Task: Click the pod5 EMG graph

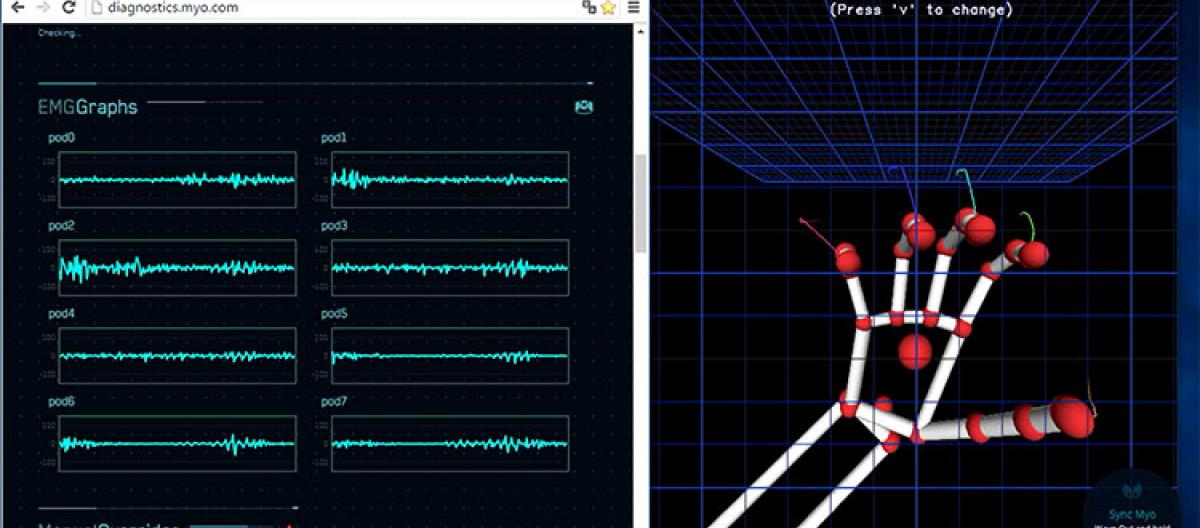Action: pyautogui.click(x=450, y=356)
